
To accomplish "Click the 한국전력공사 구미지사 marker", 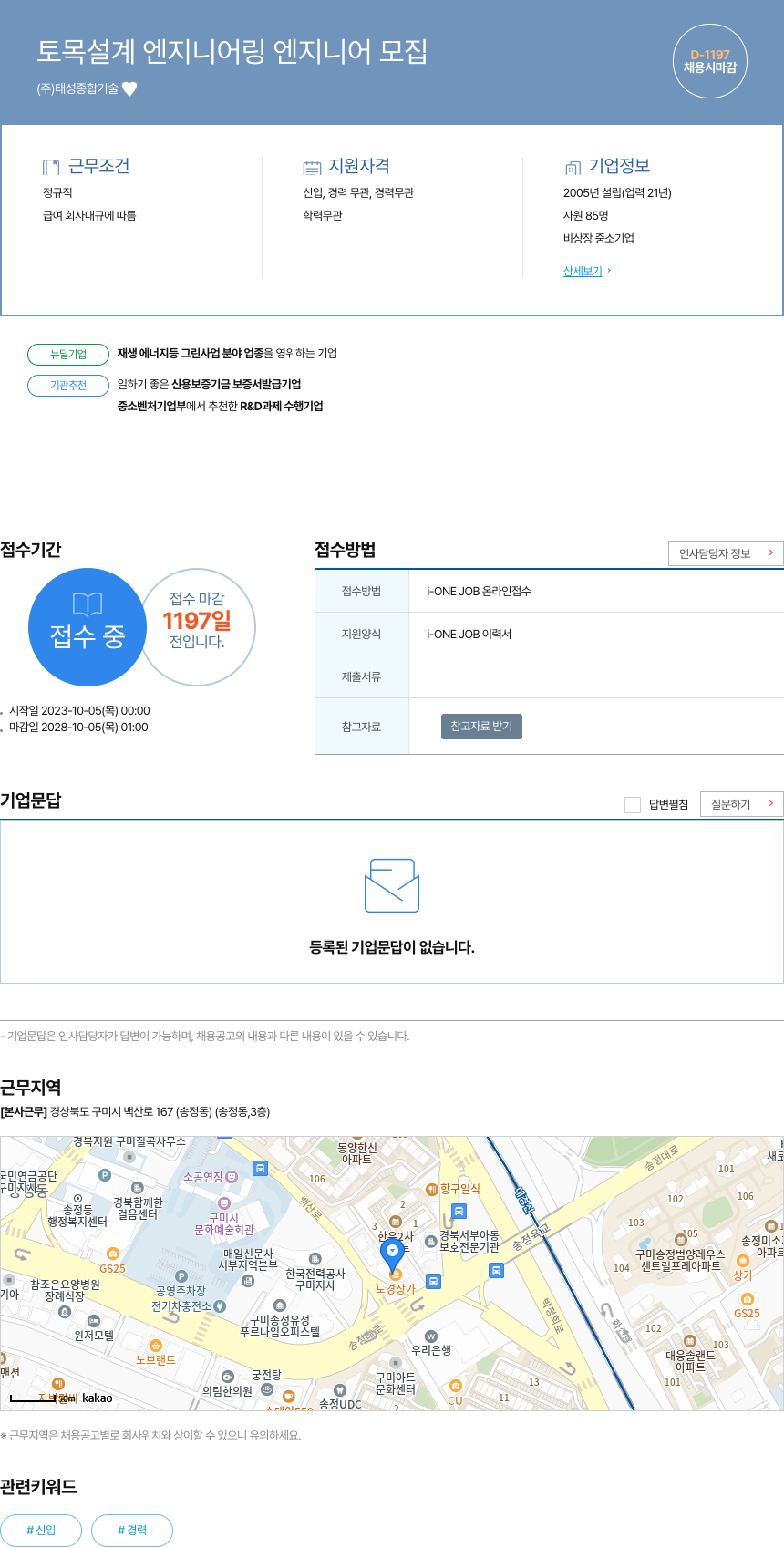I will pyautogui.click(x=315, y=1259).
